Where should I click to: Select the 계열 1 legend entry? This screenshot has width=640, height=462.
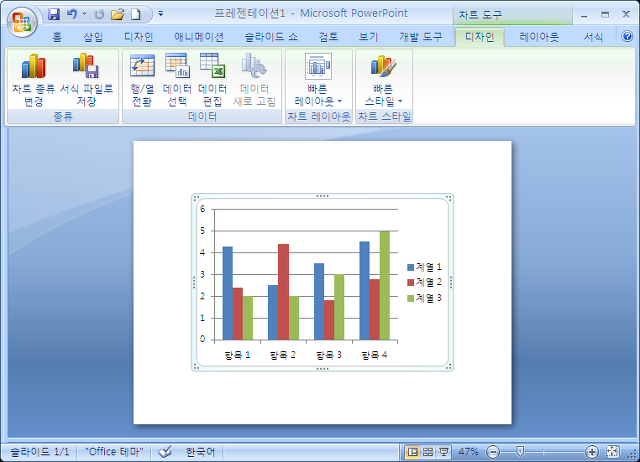424,267
